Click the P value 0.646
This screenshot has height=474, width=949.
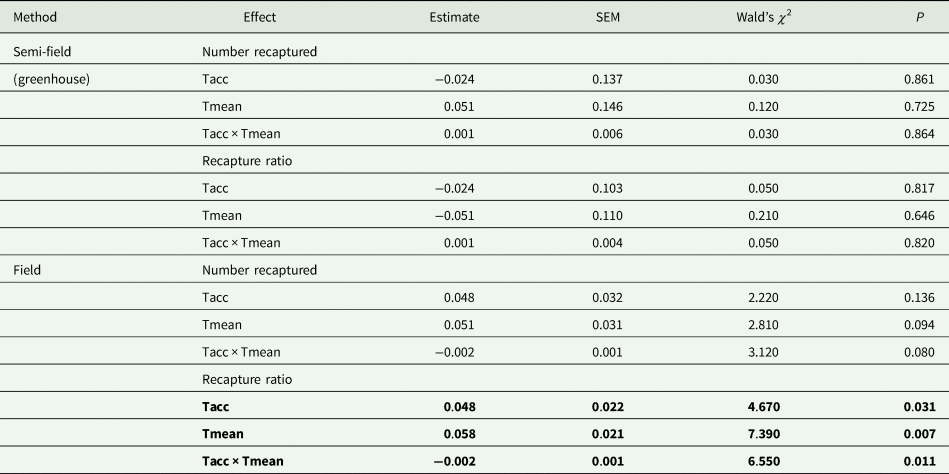920,214
